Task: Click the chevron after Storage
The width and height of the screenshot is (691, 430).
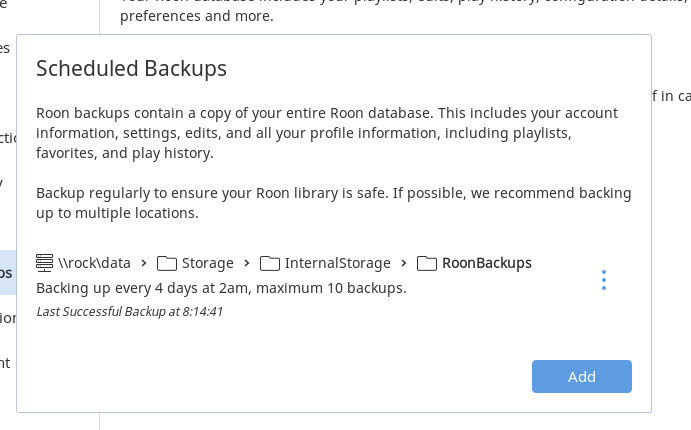Action: pos(247,263)
